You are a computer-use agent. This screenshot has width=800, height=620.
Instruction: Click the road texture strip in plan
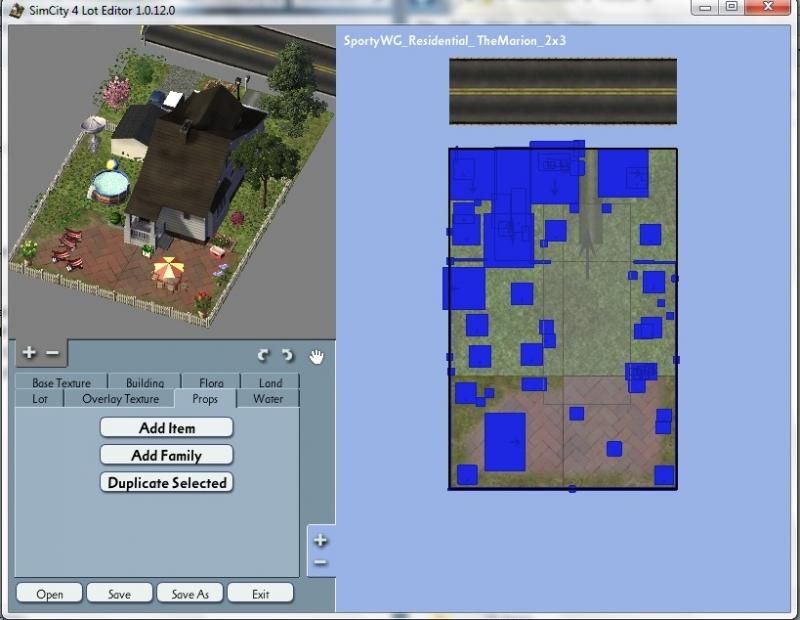coord(563,91)
